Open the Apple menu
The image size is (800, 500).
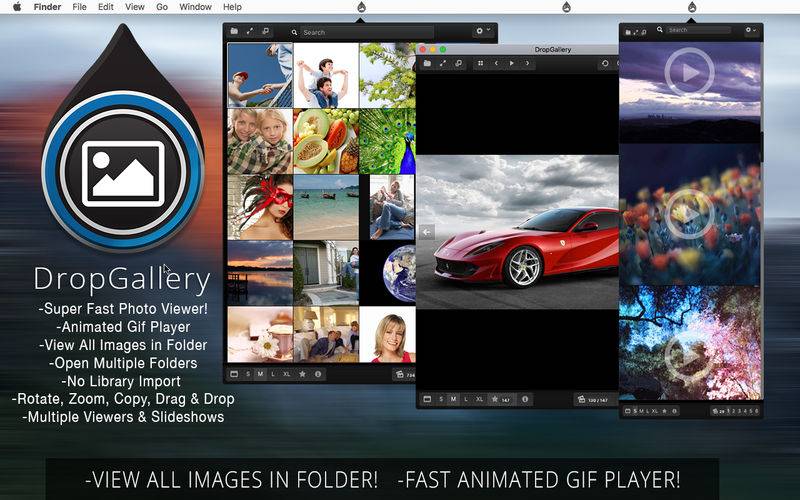click(17, 7)
